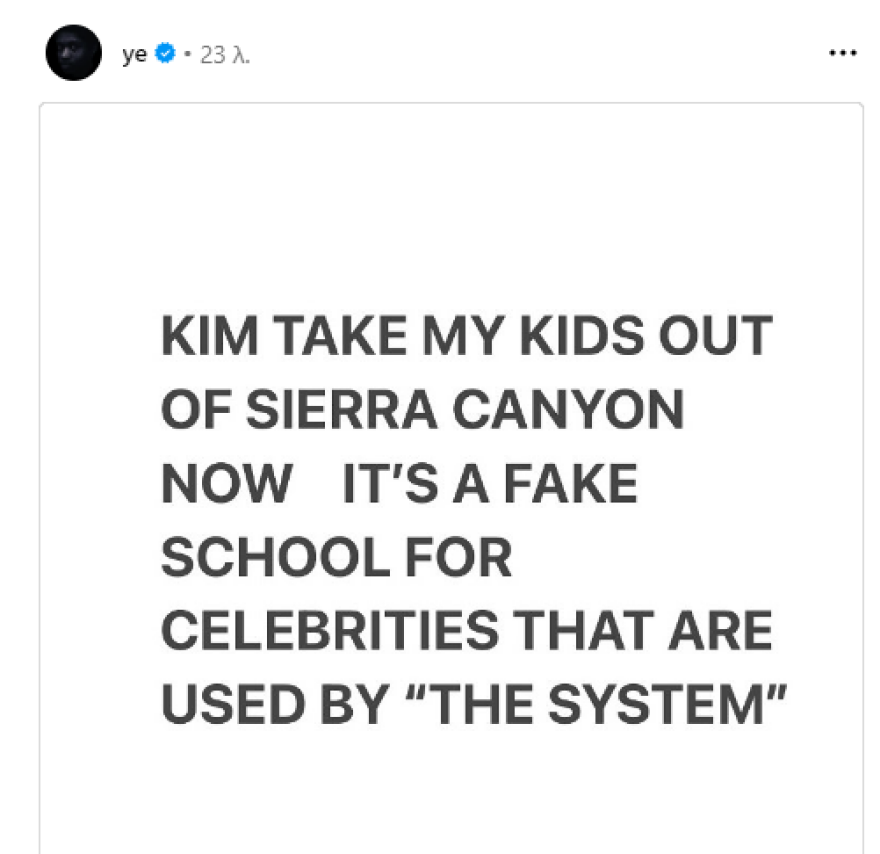Click the "23 λ." post timestamp

[225, 54]
